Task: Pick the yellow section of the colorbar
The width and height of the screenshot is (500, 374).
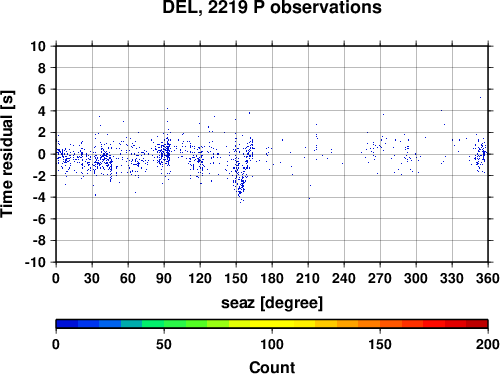Action: coord(272,324)
